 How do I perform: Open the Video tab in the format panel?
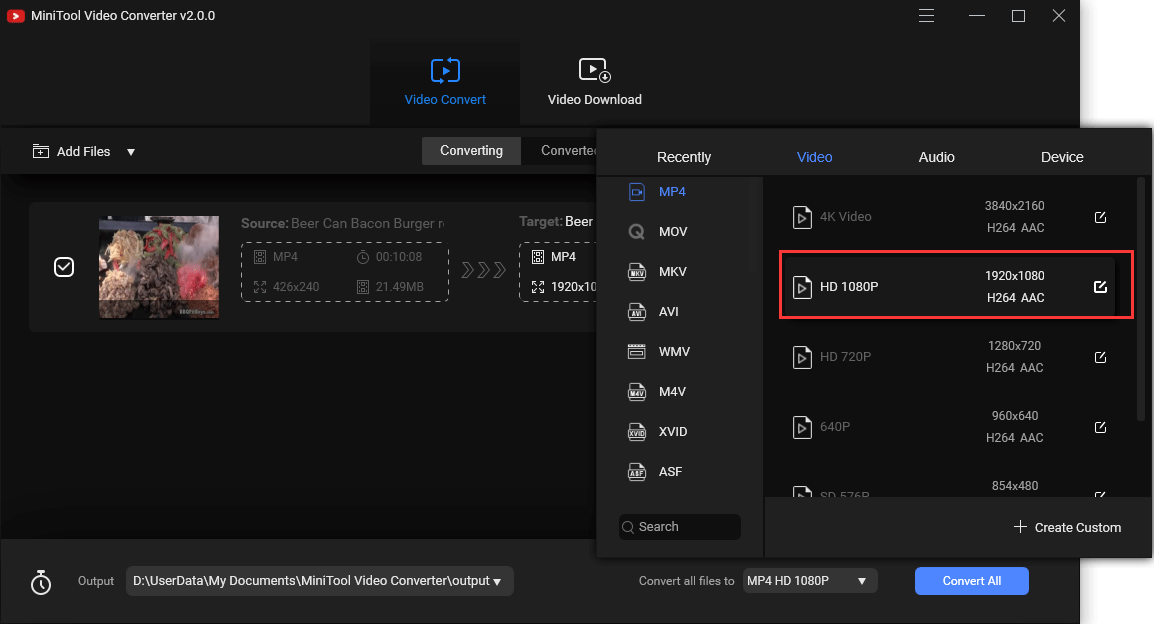(x=815, y=157)
